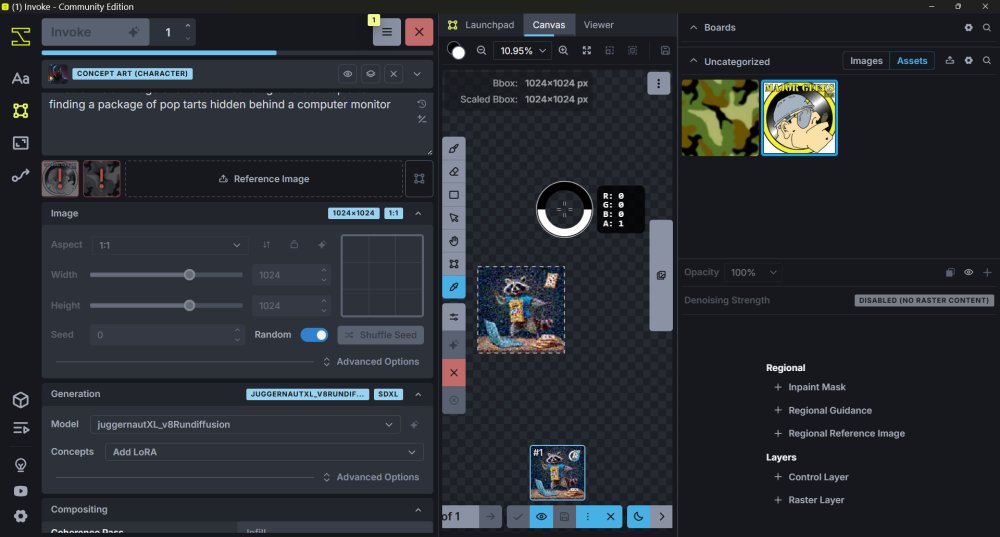Switch to the Viewer tab

tap(598, 25)
